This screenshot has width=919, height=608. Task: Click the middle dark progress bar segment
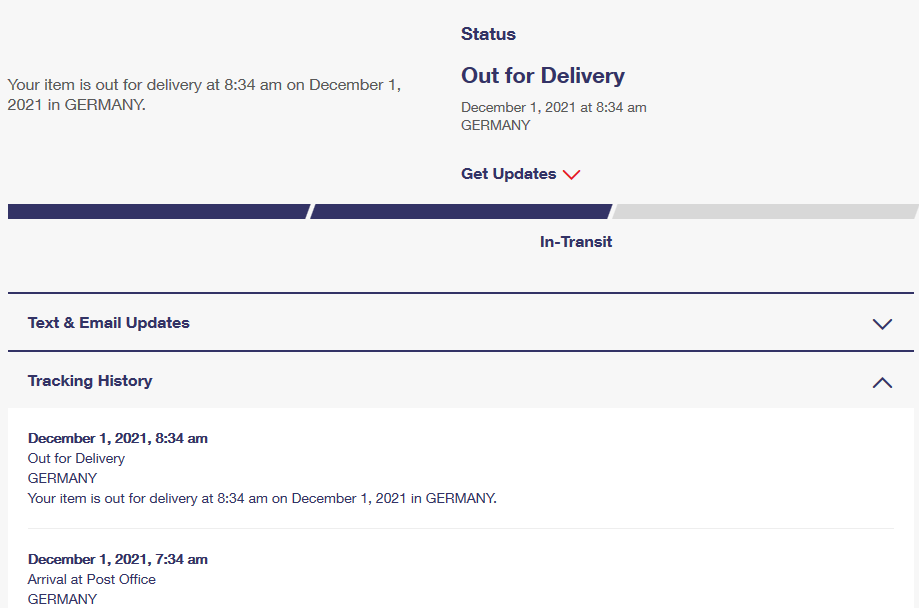[461, 211]
